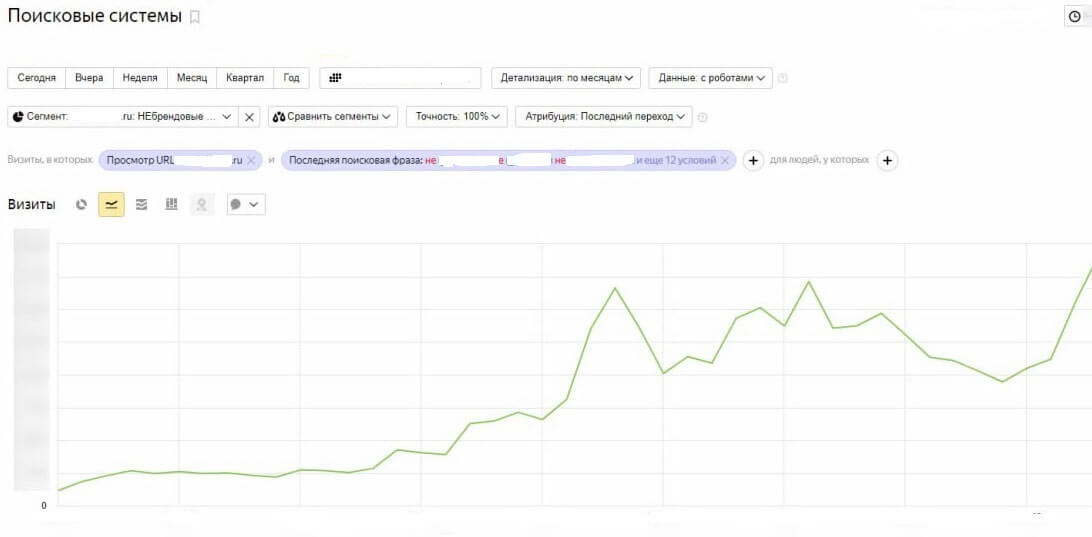Open Атрибуция: Последний переход dropdown
The image size is (1092, 537).
pos(604,117)
